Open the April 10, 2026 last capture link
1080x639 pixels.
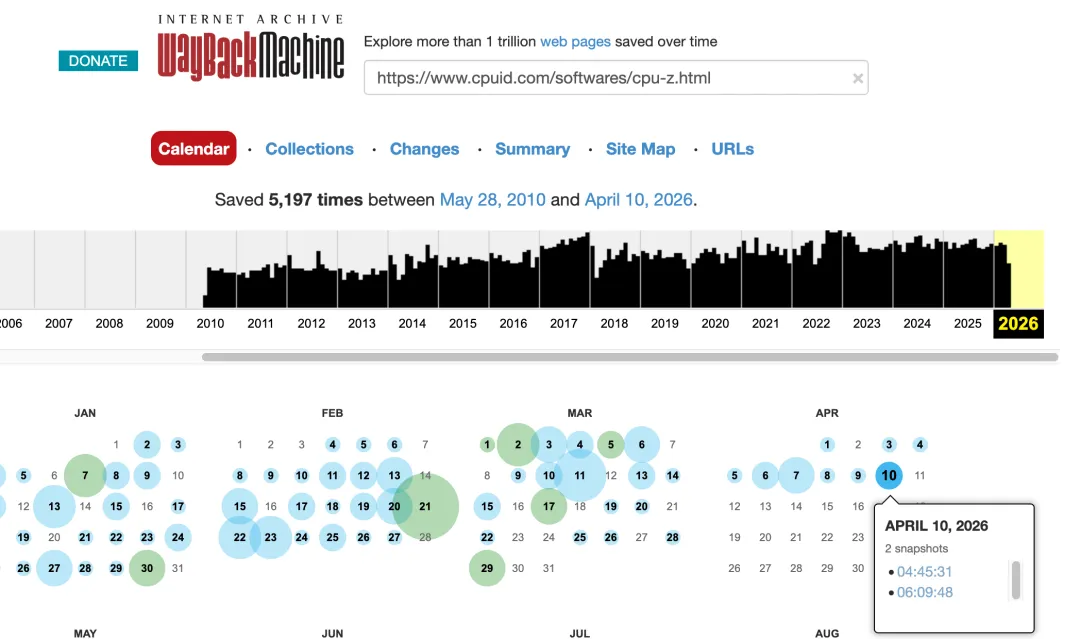638,200
